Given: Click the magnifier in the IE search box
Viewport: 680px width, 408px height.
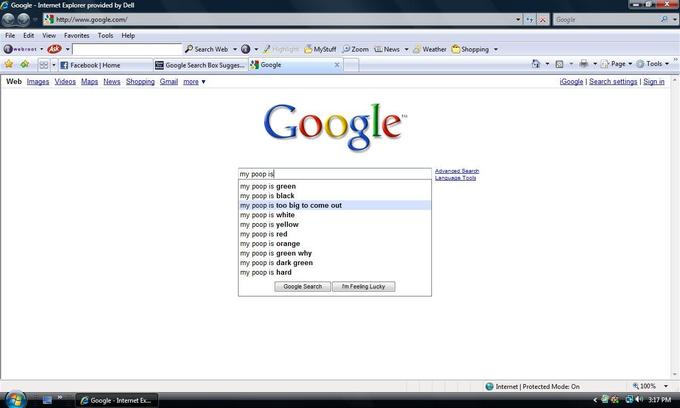Looking at the screenshot, I should [664, 20].
